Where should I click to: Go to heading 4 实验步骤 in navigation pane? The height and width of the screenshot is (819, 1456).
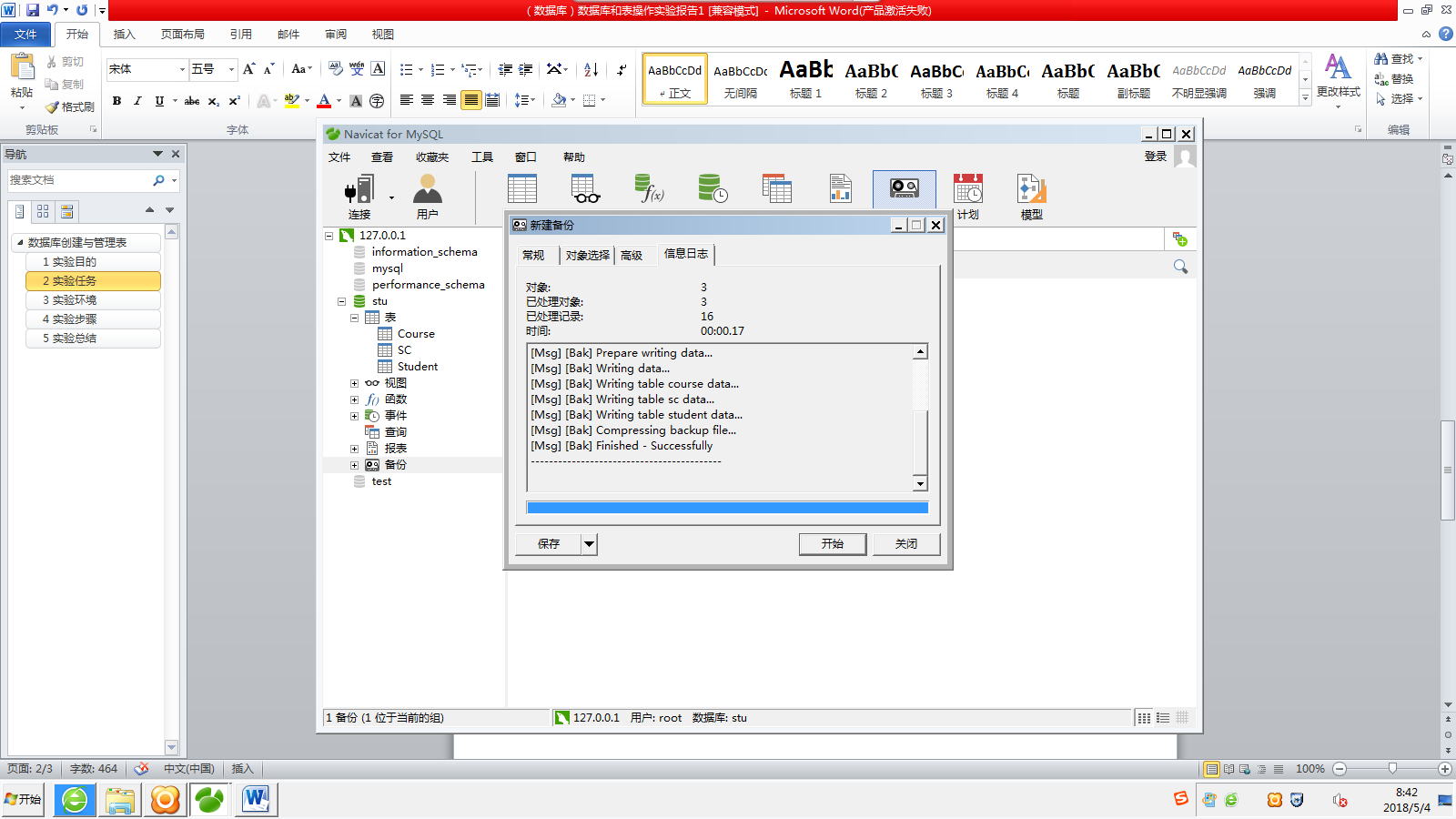(94, 319)
